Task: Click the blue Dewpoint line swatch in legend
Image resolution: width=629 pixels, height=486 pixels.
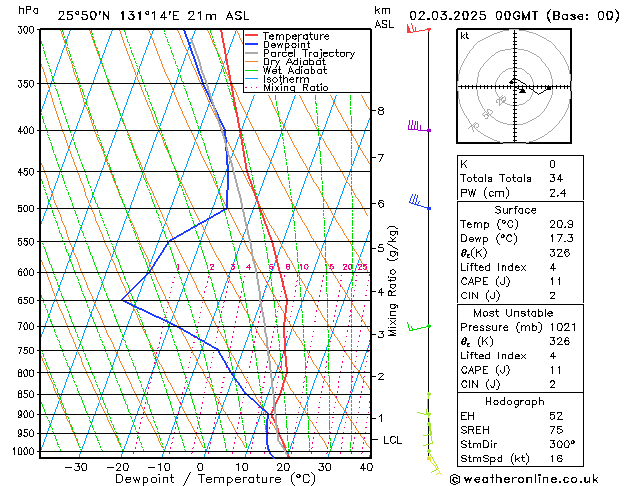Action: [x=252, y=45]
